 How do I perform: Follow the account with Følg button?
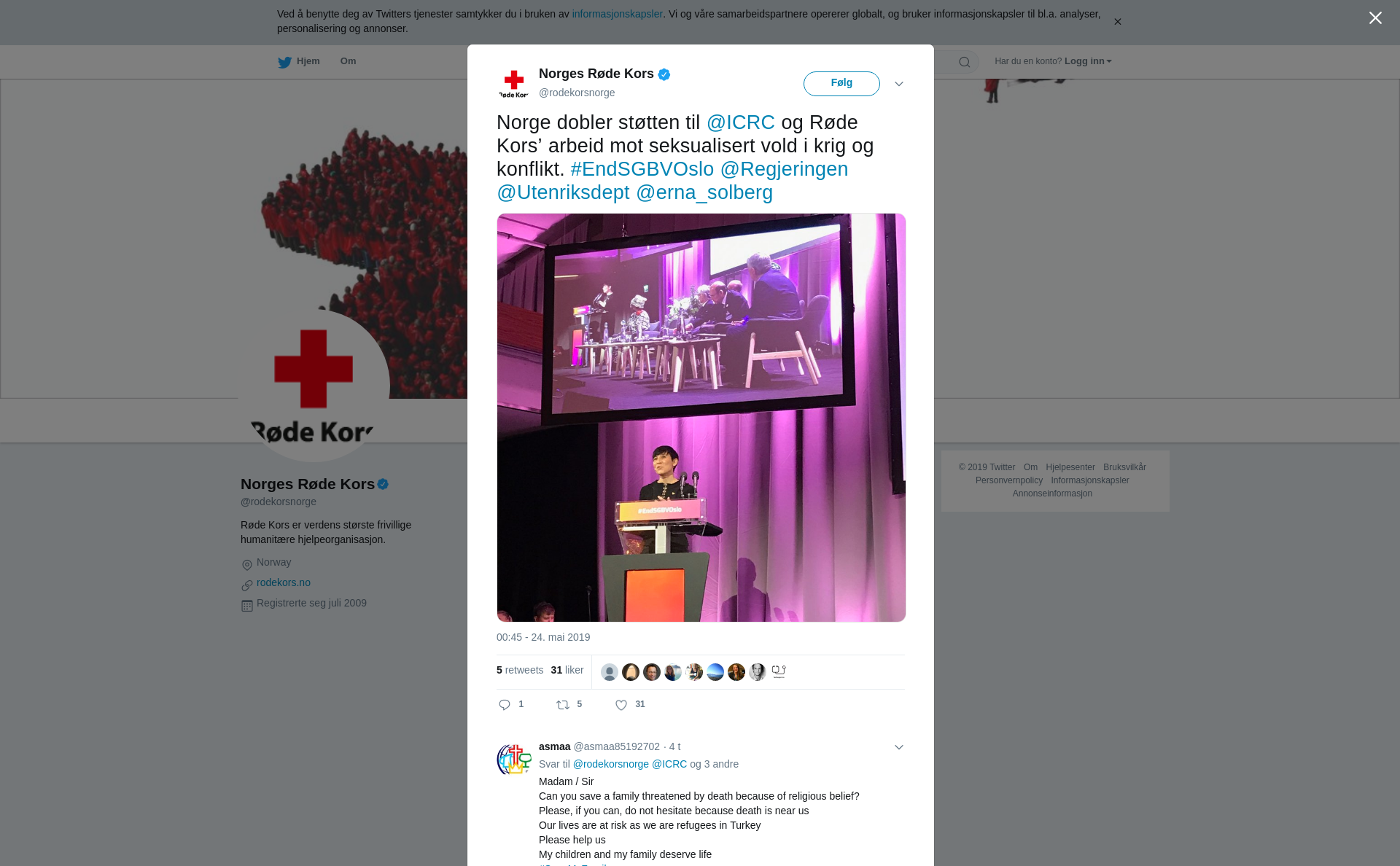pos(841,83)
